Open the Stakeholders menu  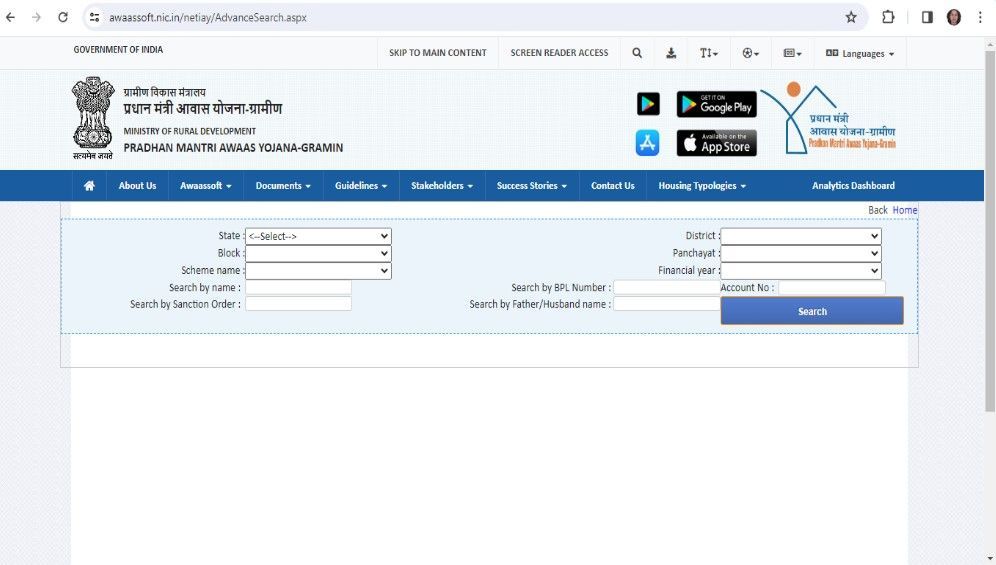(441, 186)
